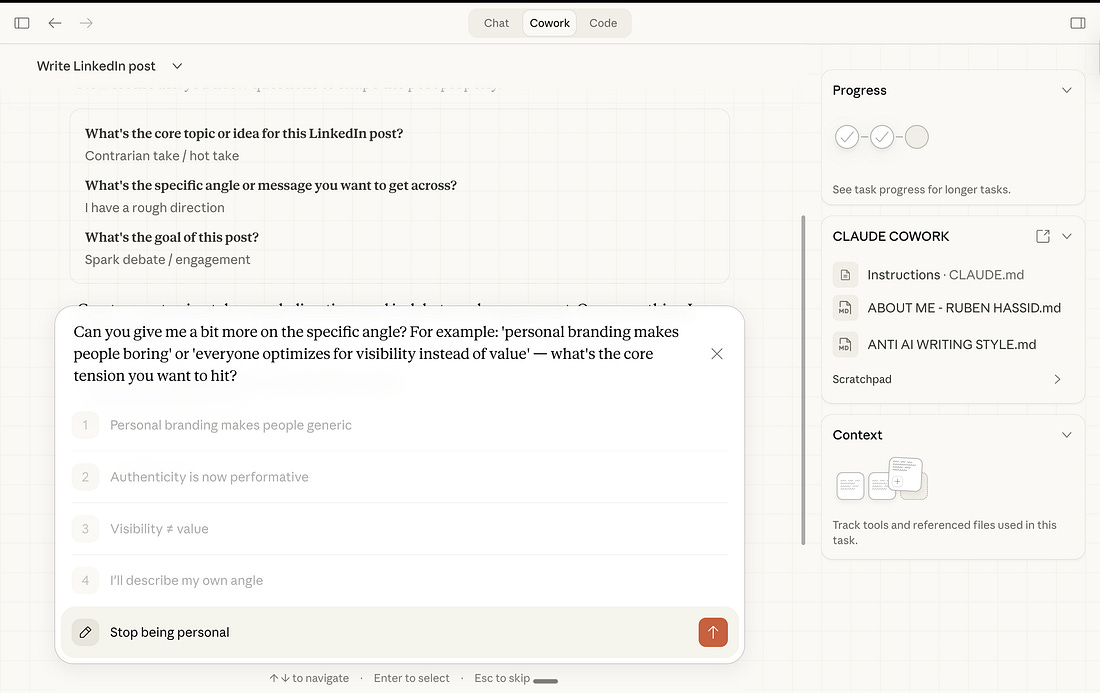Open Instructions CLAUDE.md file
Screen dimensions: 1100x693
945,275
